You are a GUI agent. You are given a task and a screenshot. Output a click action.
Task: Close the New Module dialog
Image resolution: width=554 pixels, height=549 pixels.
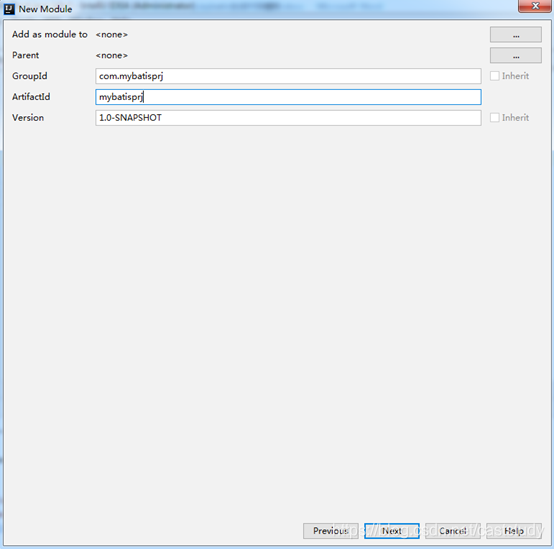point(535,6)
